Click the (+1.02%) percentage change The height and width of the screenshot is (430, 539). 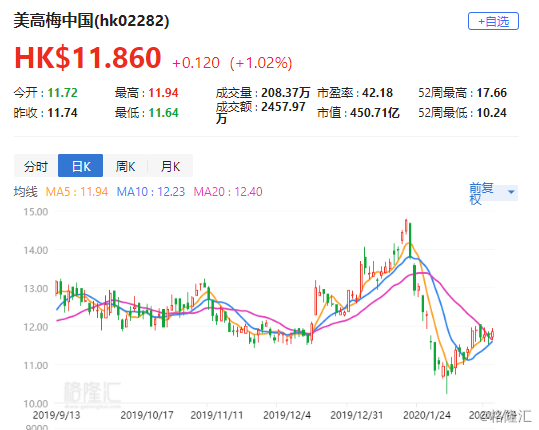261,63
